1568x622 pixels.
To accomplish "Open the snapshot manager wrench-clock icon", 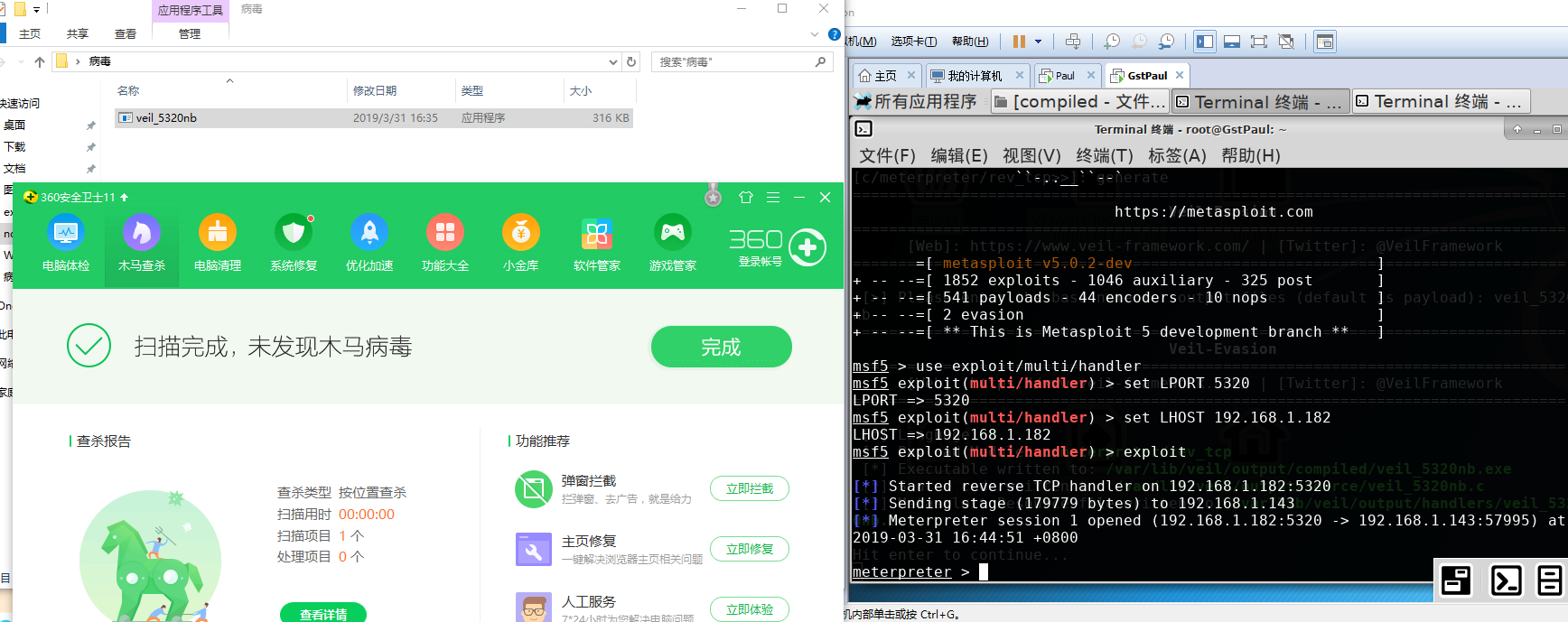I will (1167, 42).
